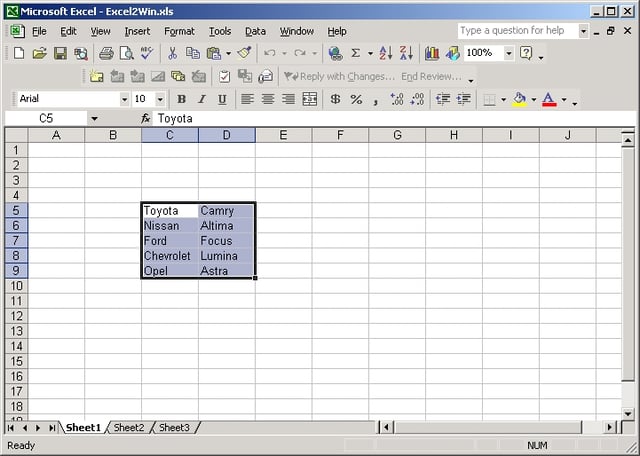The image size is (640, 456).
Task: Open the File menu
Action: point(39,31)
